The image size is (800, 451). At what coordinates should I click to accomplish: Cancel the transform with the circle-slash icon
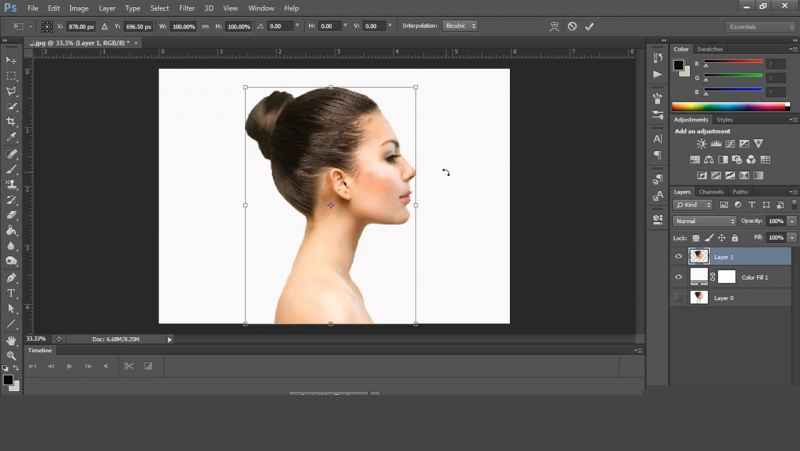[x=572, y=26]
